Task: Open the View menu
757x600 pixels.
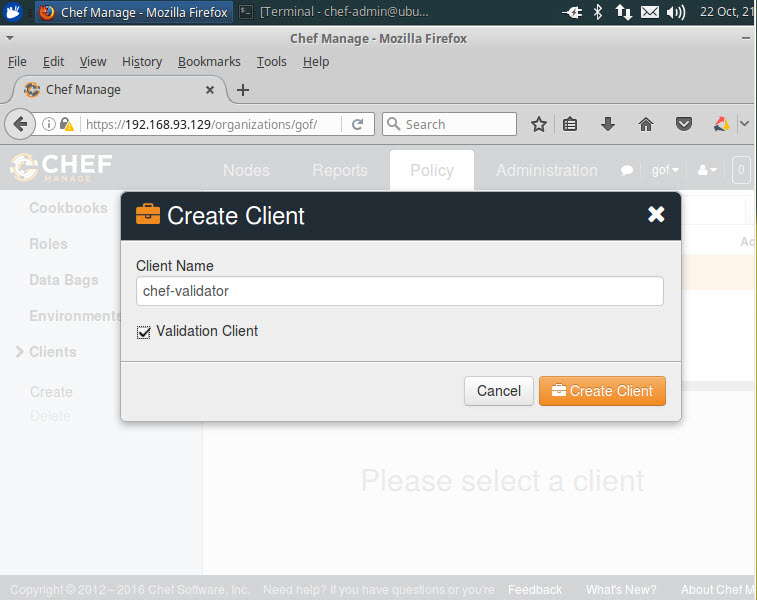Action: [93, 62]
